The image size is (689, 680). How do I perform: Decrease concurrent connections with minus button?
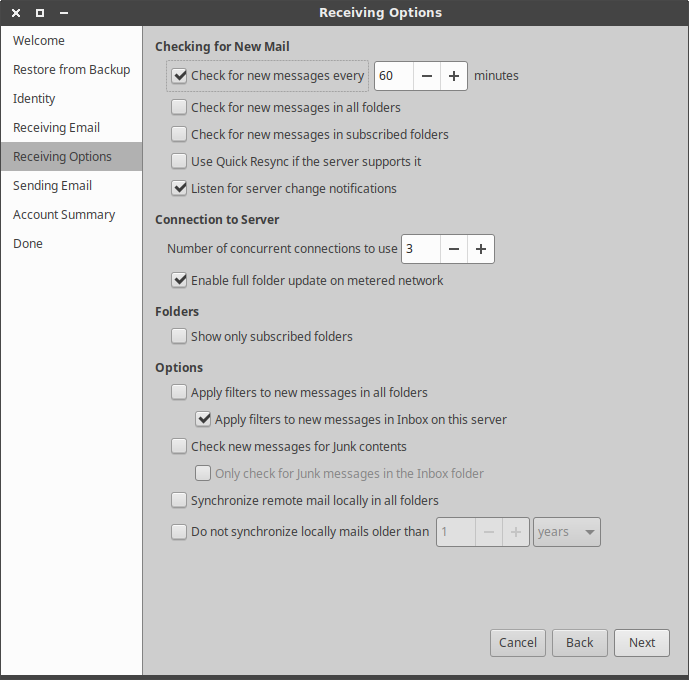pyautogui.click(x=454, y=249)
